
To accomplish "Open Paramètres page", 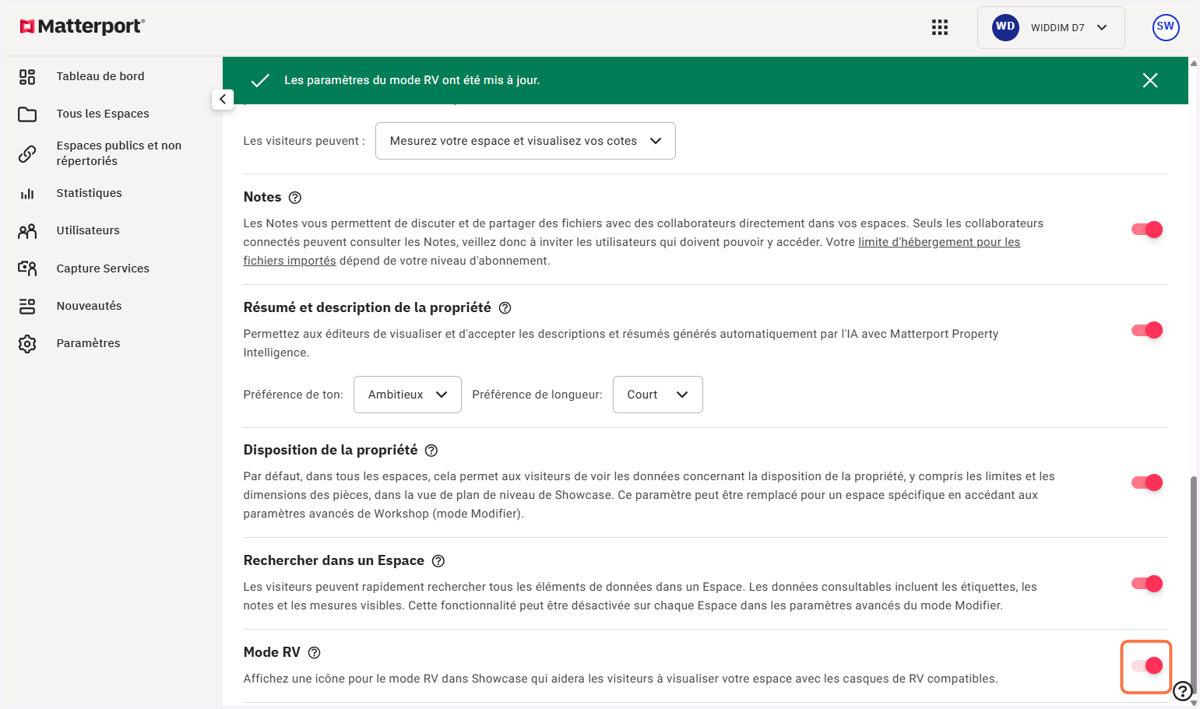I will coord(88,343).
